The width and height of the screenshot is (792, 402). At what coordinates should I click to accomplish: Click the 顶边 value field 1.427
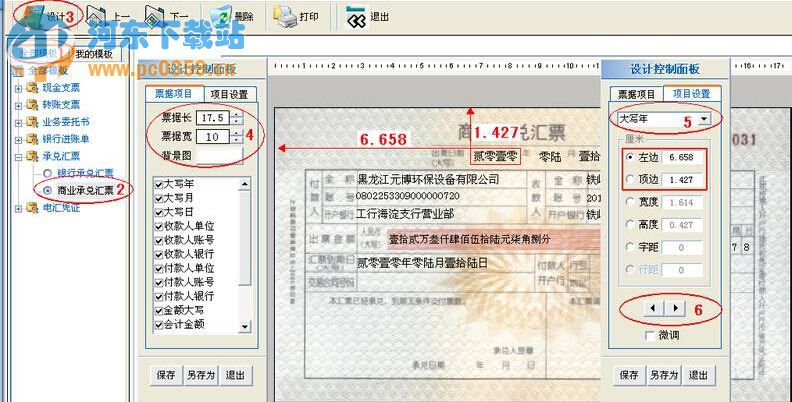pyautogui.click(x=682, y=180)
